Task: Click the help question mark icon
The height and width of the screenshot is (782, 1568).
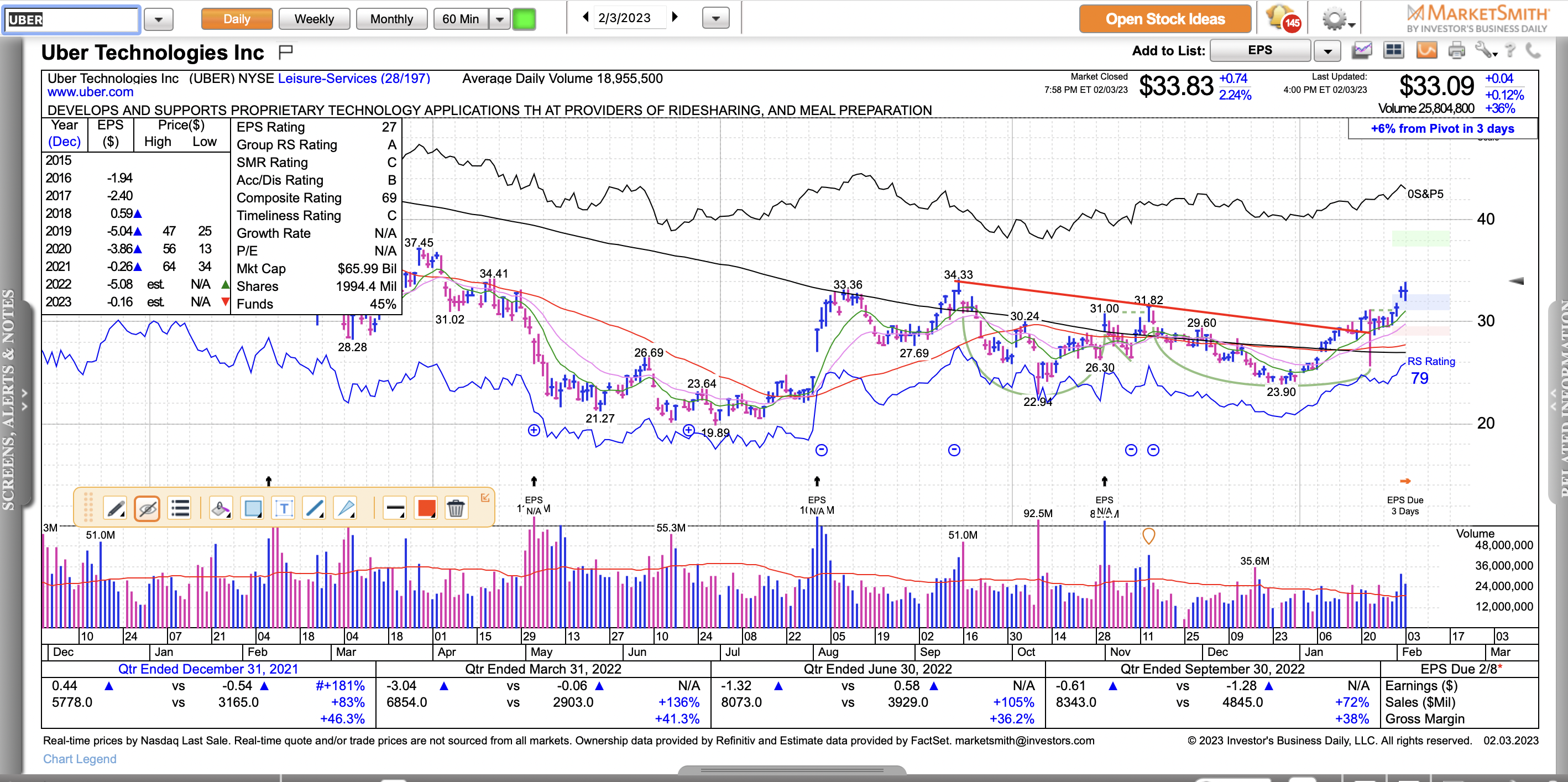Action: pyautogui.click(x=1510, y=50)
